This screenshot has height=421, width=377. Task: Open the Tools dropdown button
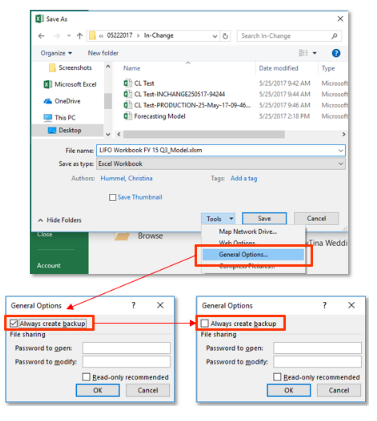tap(218, 219)
